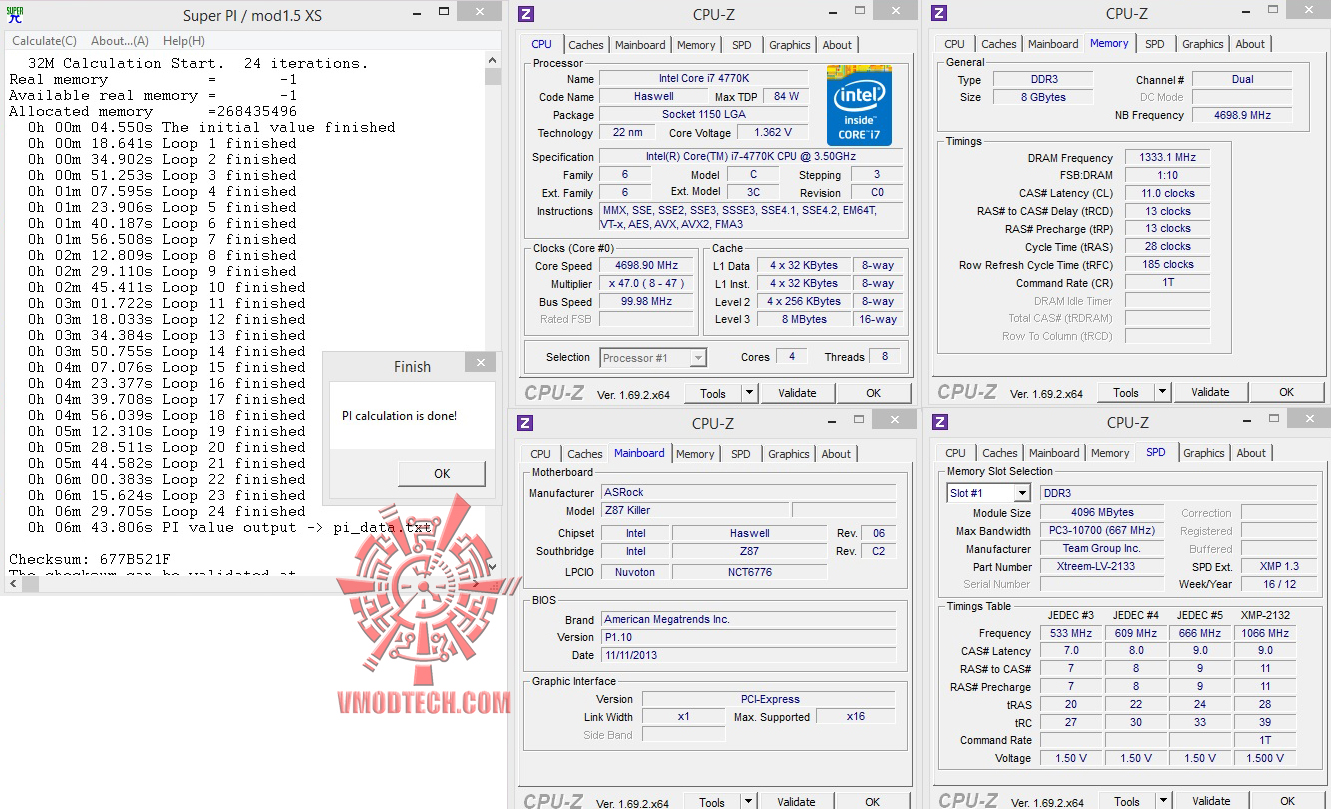Click the motherboard manufacturer "ASRock"
The width and height of the screenshot is (1331, 809).
click(x=748, y=492)
